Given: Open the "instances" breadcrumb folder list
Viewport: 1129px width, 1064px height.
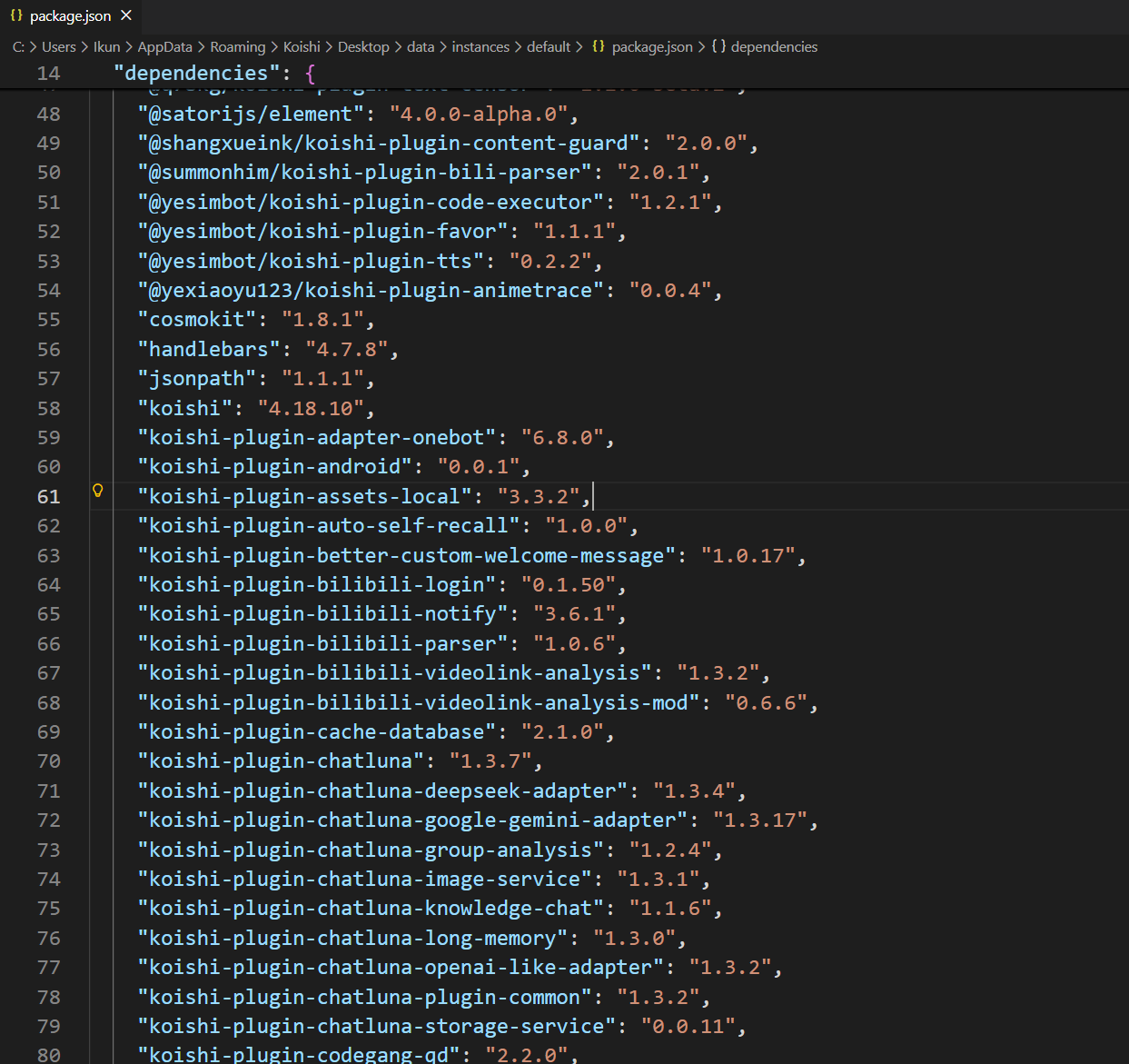Looking at the screenshot, I should point(480,46).
